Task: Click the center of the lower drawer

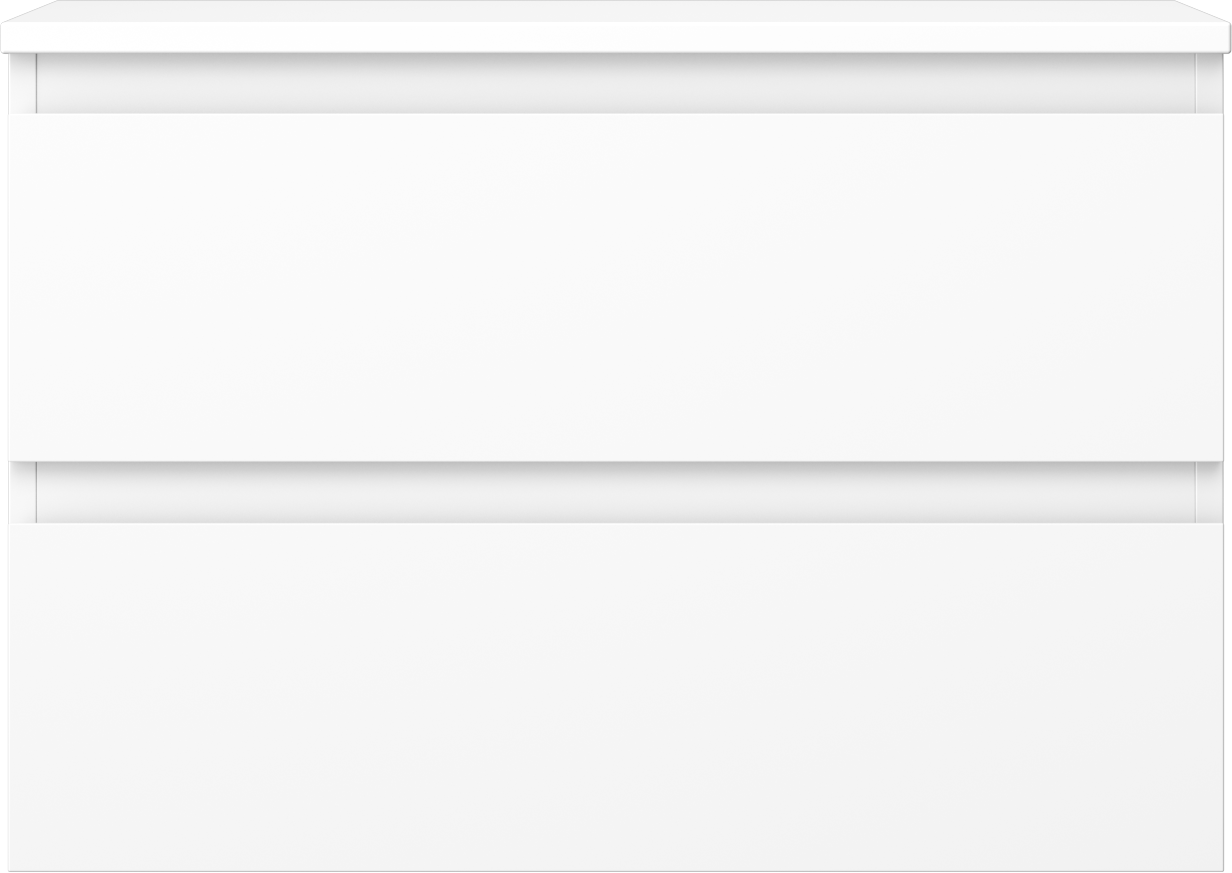Action: (x=615, y=697)
